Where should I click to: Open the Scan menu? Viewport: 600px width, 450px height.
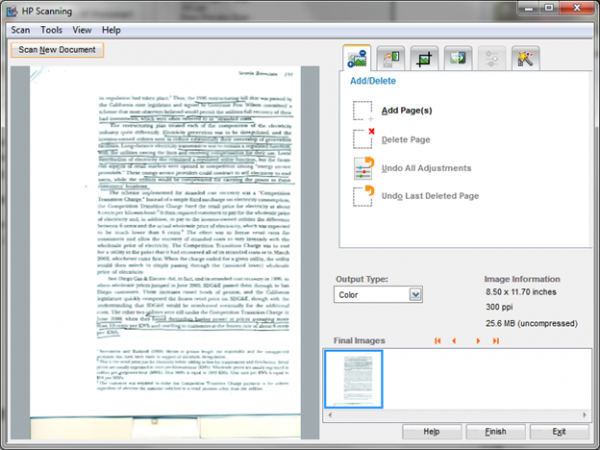click(20, 30)
